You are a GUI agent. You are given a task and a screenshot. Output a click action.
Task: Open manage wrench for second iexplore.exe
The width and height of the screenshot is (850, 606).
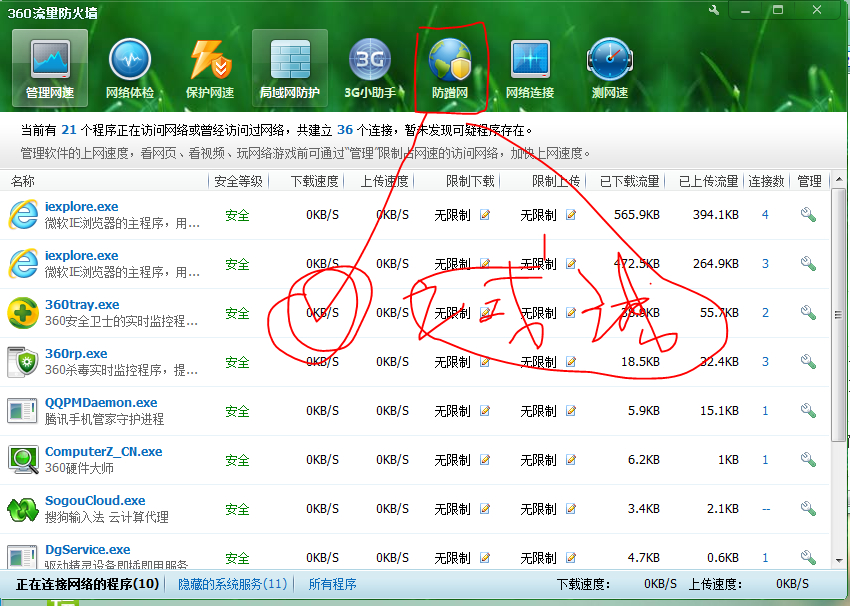[808, 263]
